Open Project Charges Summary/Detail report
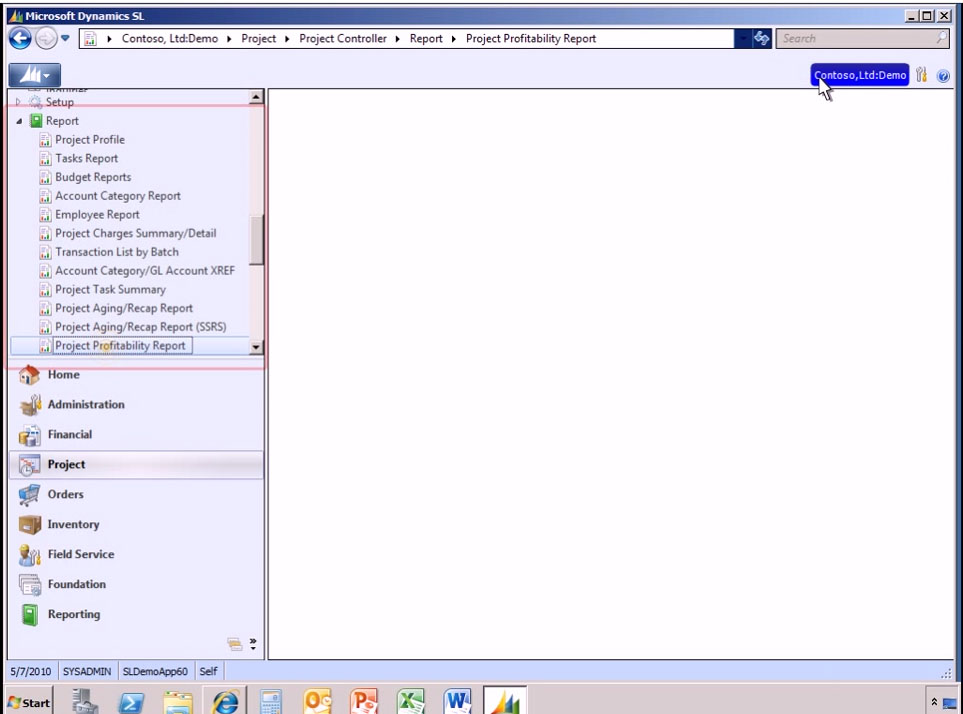Screen dimensions: 963x714 point(136,233)
